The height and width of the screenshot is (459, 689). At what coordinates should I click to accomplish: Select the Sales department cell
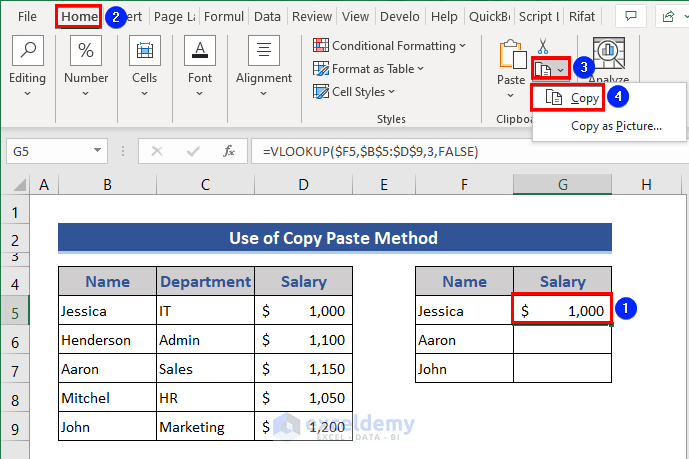tap(206, 369)
